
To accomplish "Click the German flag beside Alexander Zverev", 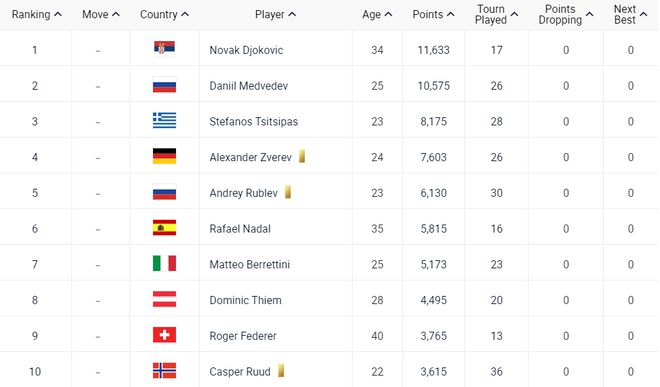I will click(x=164, y=156).
